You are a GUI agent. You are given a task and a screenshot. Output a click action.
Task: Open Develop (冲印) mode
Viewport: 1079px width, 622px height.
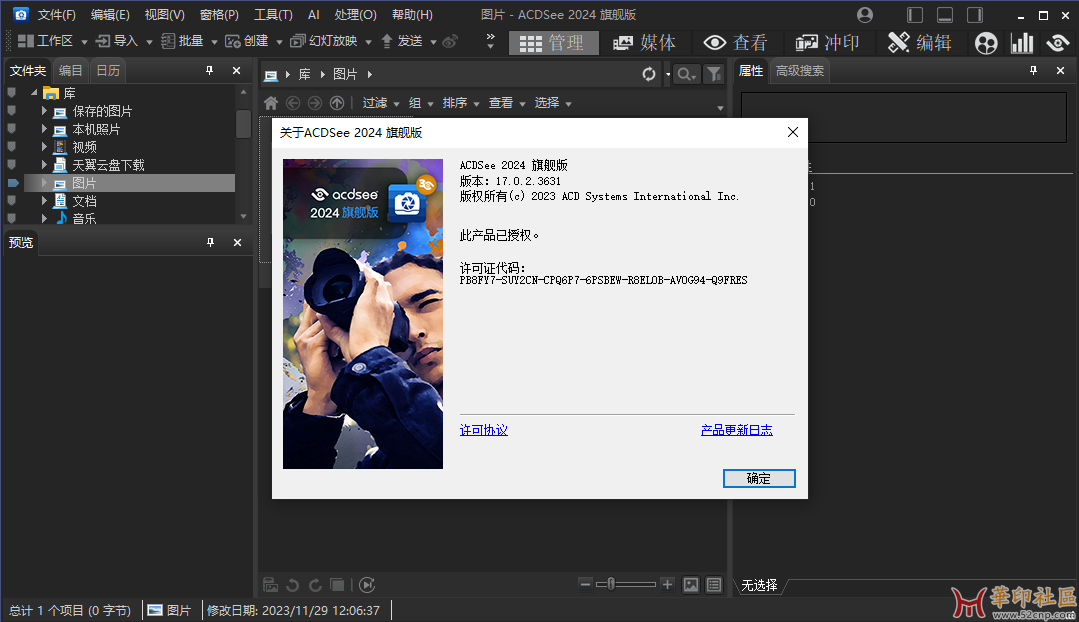pos(828,43)
